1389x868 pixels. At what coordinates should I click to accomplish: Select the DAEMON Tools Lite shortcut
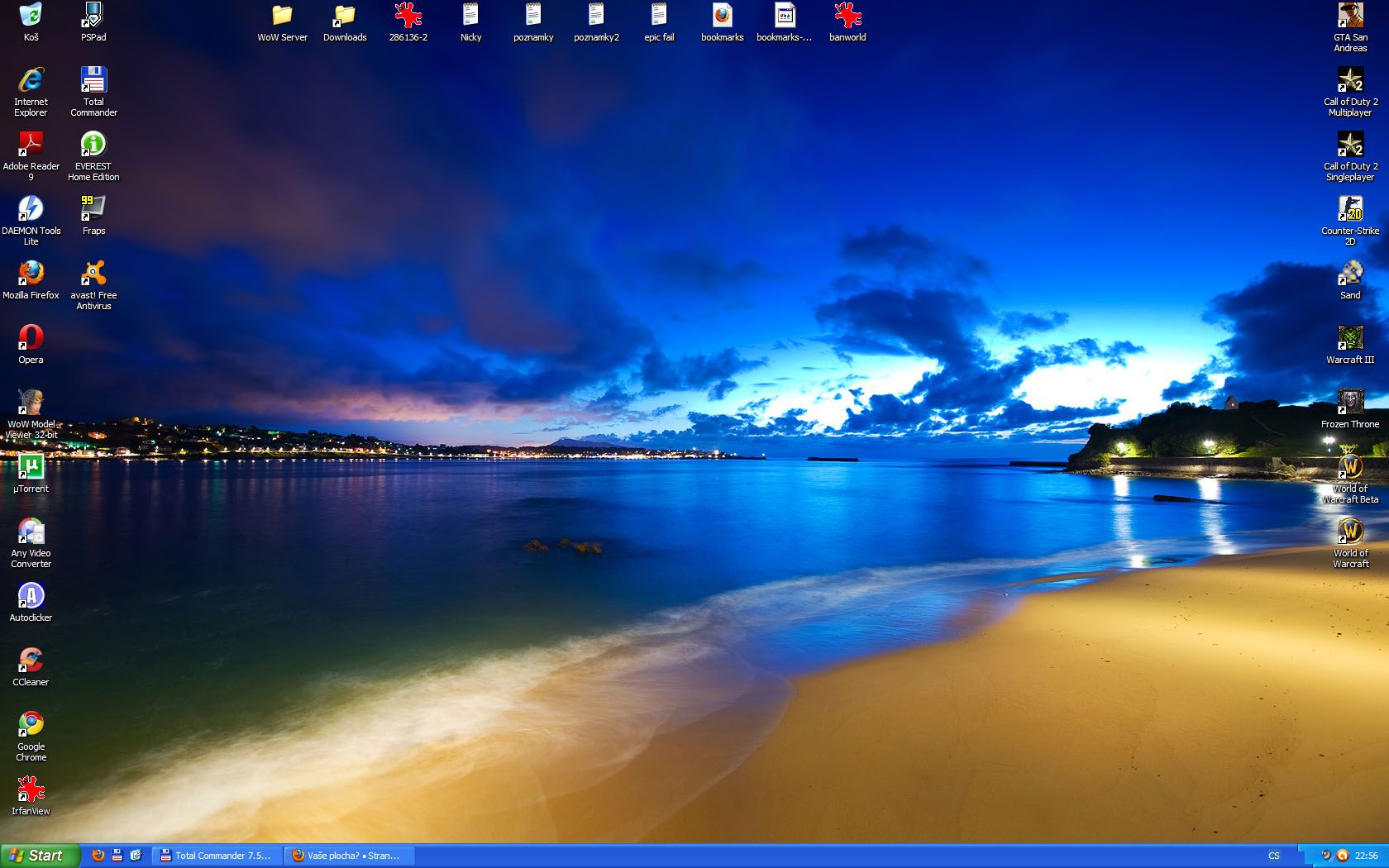click(31, 209)
